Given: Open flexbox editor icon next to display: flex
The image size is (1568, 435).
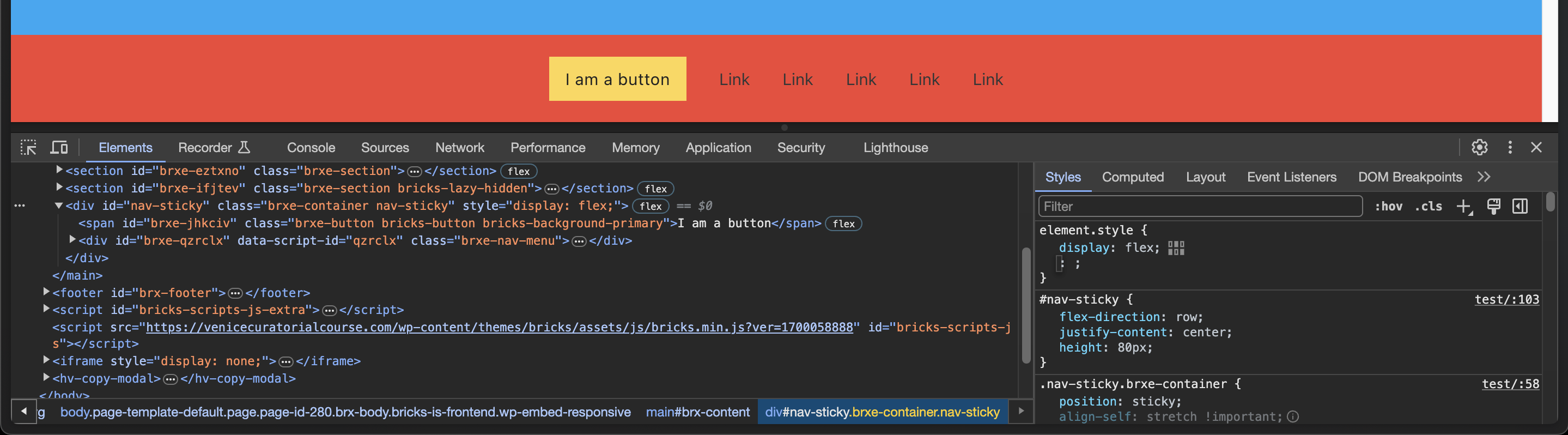Looking at the screenshot, I should pyautogui.click(x=1176, y=248).
